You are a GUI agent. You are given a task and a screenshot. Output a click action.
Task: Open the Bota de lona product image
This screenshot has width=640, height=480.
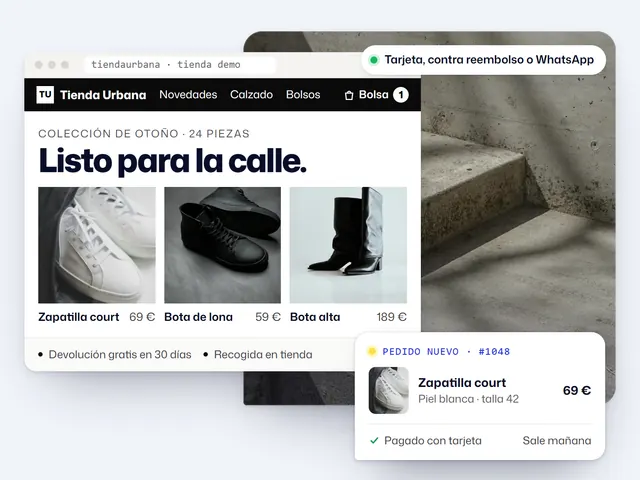click(x=222, y=245)
